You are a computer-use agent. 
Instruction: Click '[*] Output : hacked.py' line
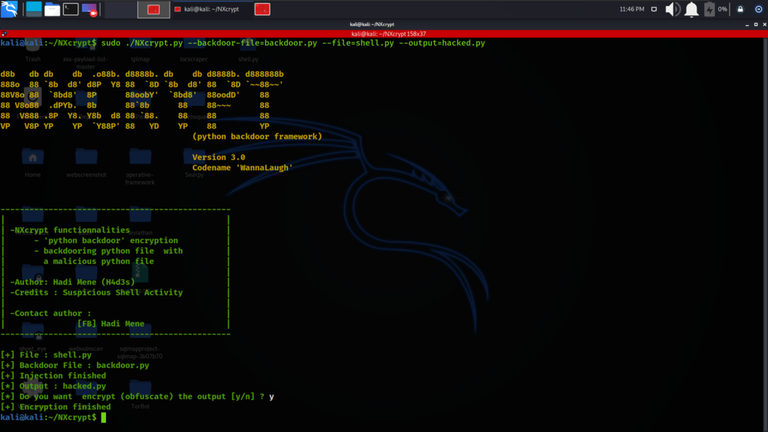(53, 386)
